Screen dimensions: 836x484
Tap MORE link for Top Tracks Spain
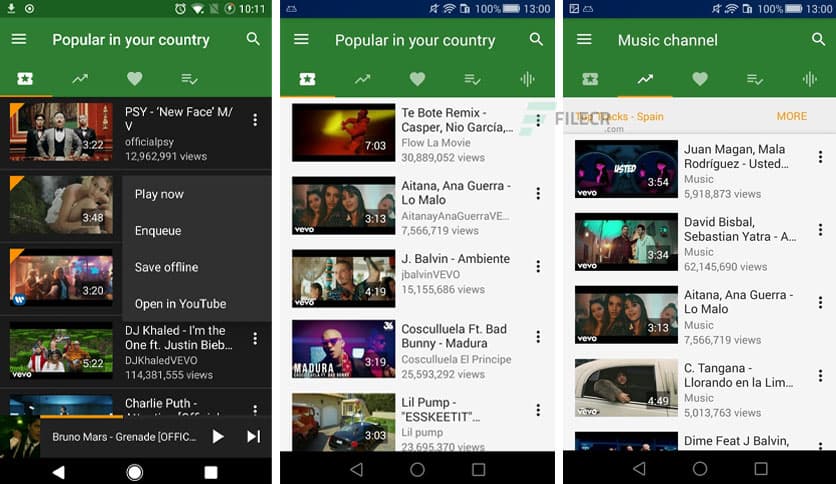pos(792,116)
